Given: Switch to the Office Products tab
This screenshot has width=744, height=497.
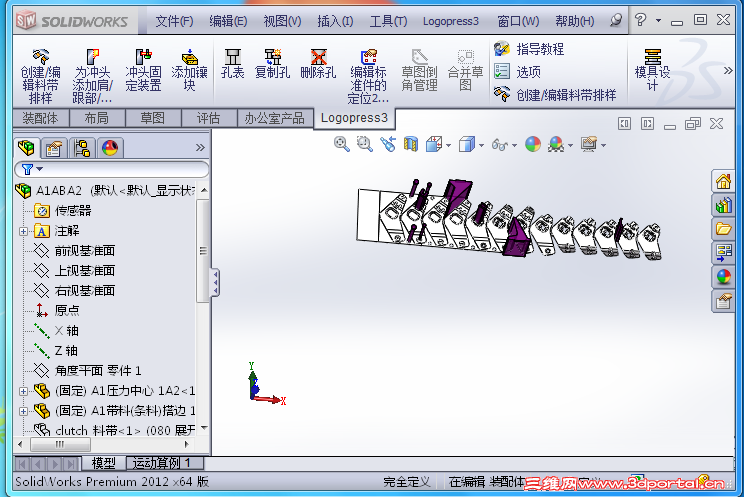Looking at the screenshot, I should [275, 118].
